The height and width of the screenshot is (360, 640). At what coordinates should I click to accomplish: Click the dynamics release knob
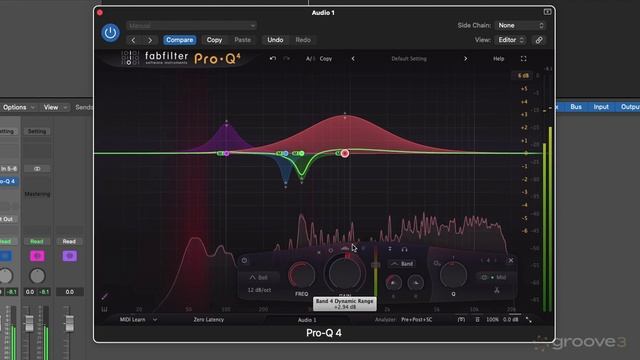coord(416,282)
